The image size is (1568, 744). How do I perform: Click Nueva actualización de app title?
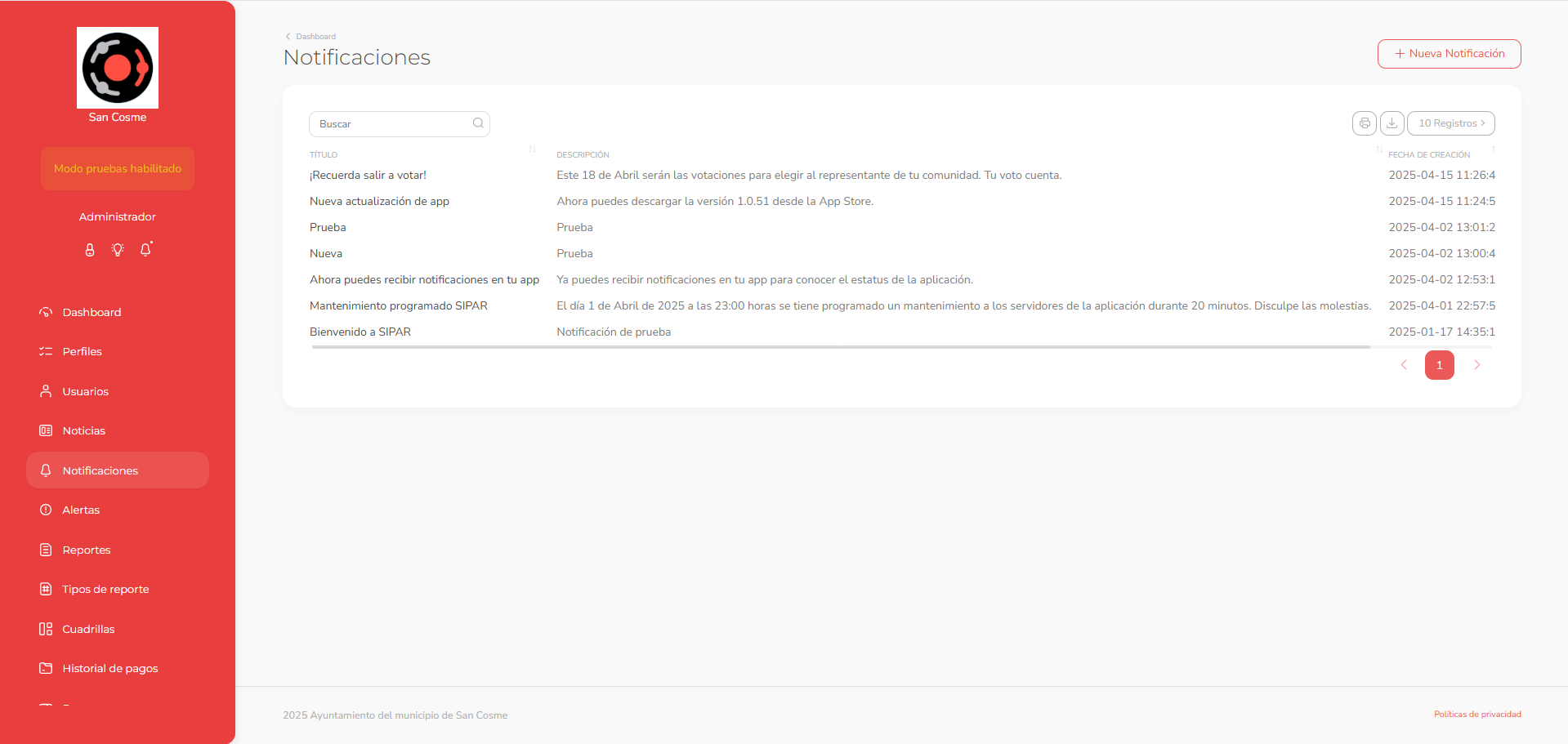coord(379,201)
